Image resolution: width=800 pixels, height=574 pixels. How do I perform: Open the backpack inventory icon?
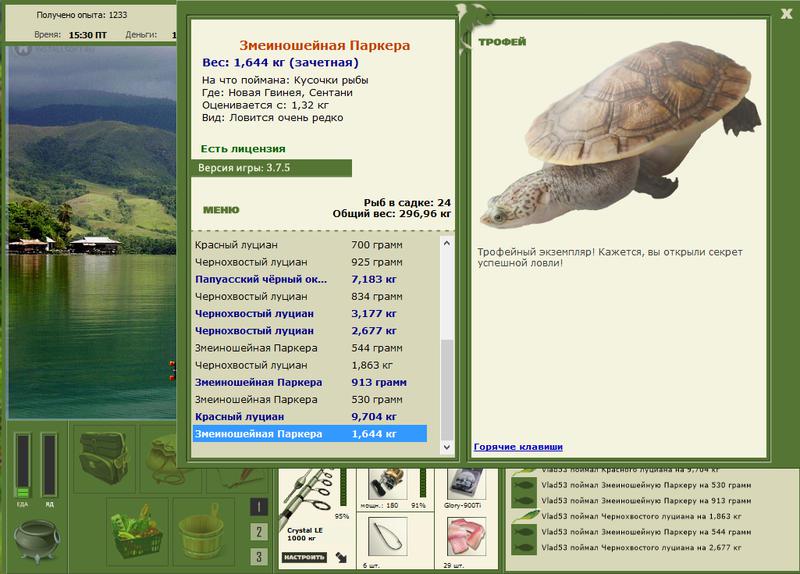tap(104, 458)
